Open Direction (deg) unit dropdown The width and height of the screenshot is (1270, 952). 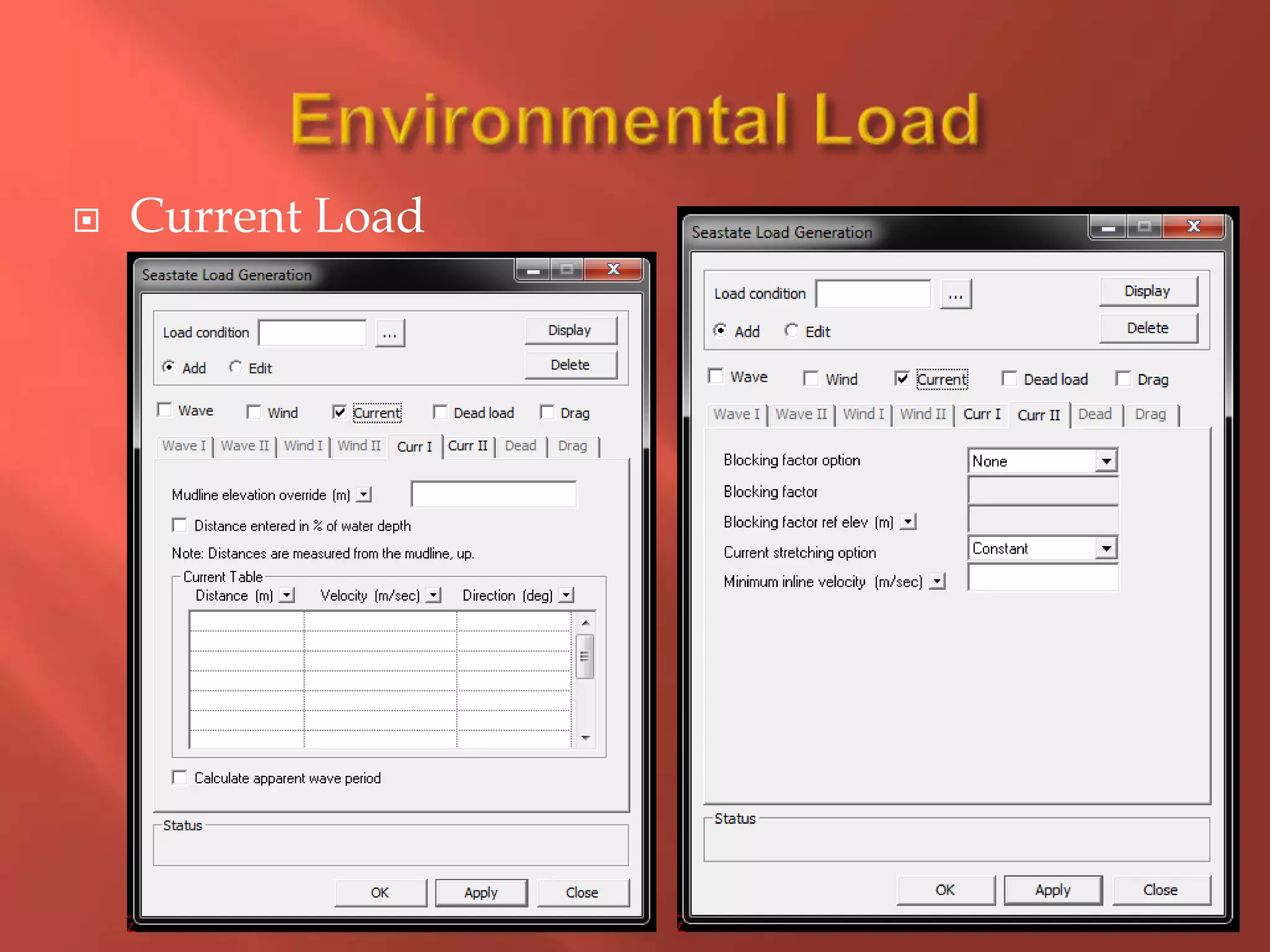point(566,596)
